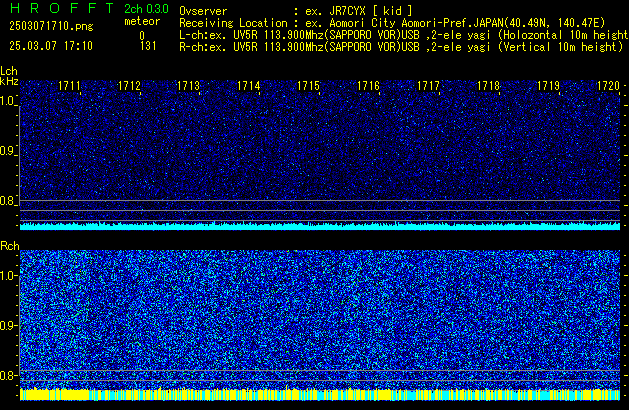Click the meteor label

point(142,21)
